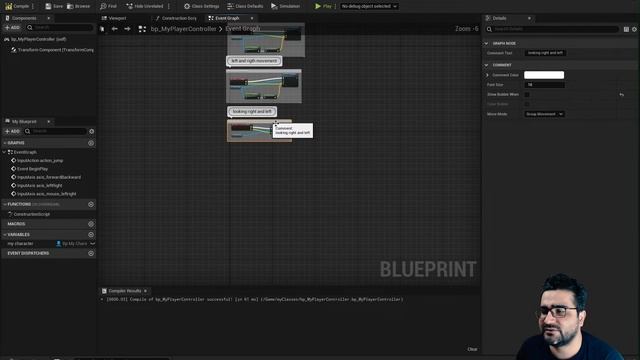The image size is (640, 360).
Task: Close the Event Graph tab
Action: pos(251,18)
